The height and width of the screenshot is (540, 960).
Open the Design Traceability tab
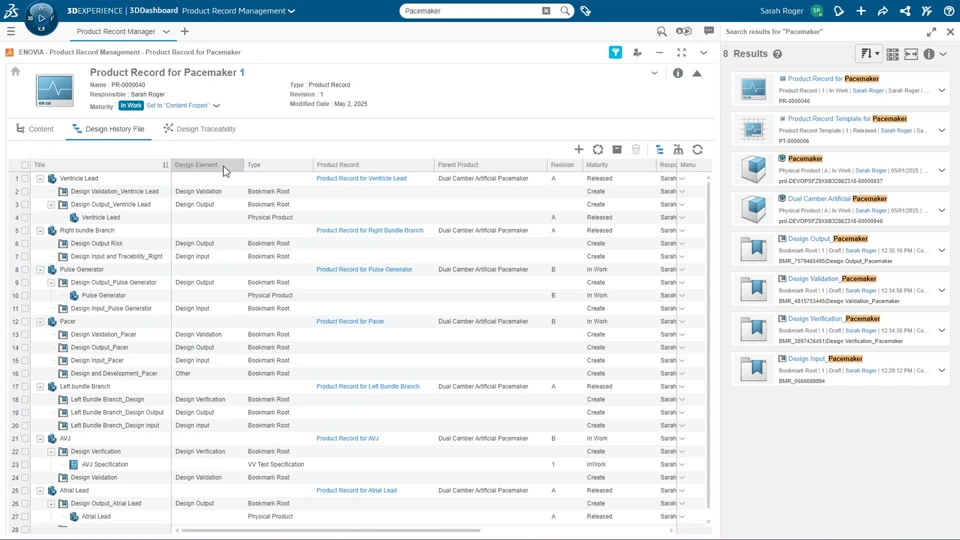pos(200,129)
